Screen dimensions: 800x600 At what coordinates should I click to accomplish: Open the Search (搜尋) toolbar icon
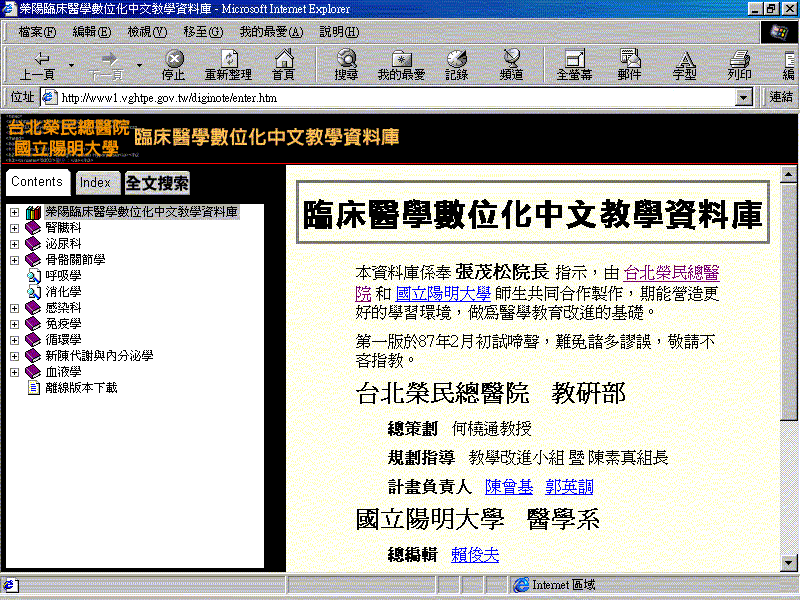346,65
